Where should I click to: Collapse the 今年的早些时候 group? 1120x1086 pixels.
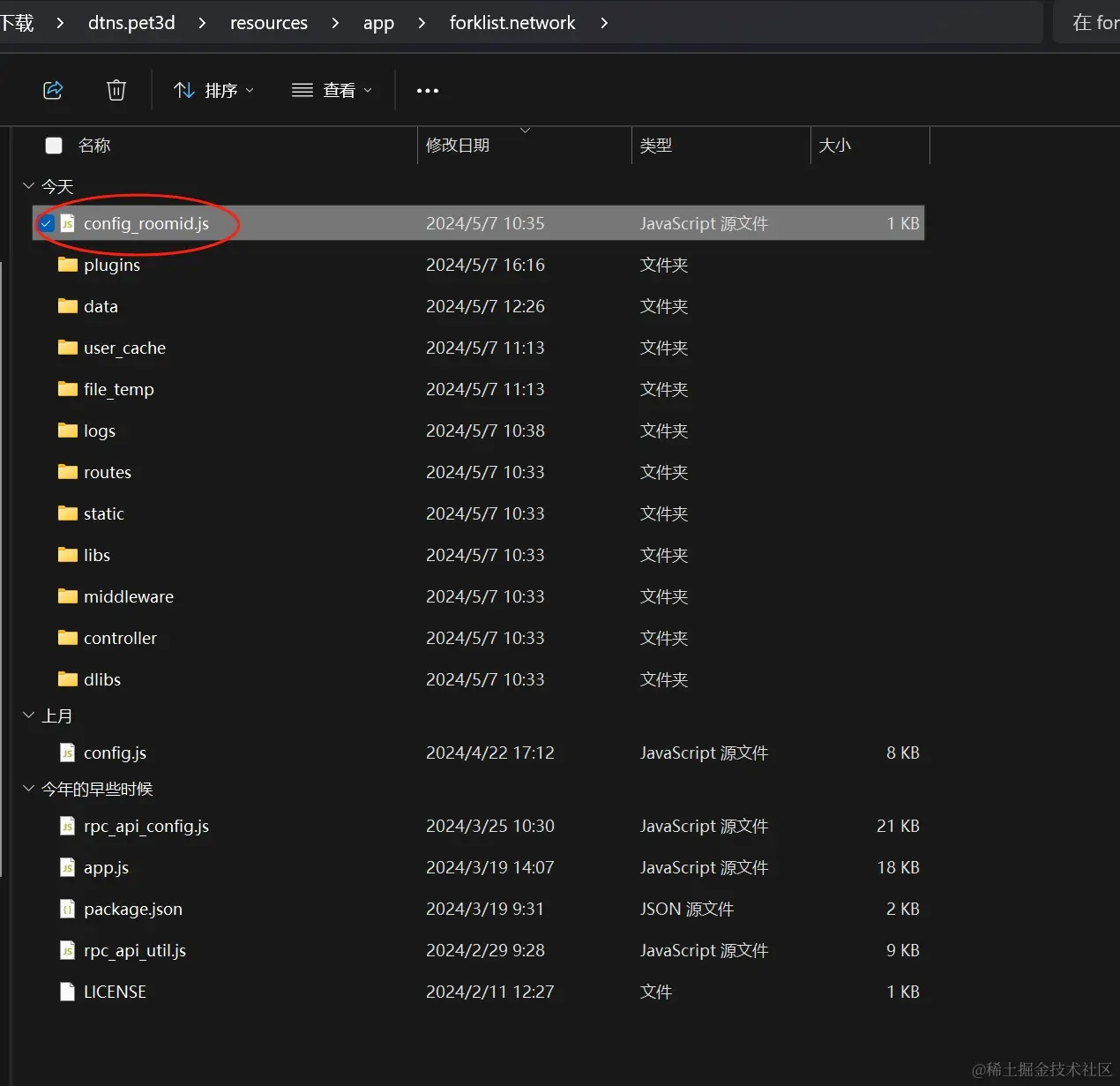(28, 789)
